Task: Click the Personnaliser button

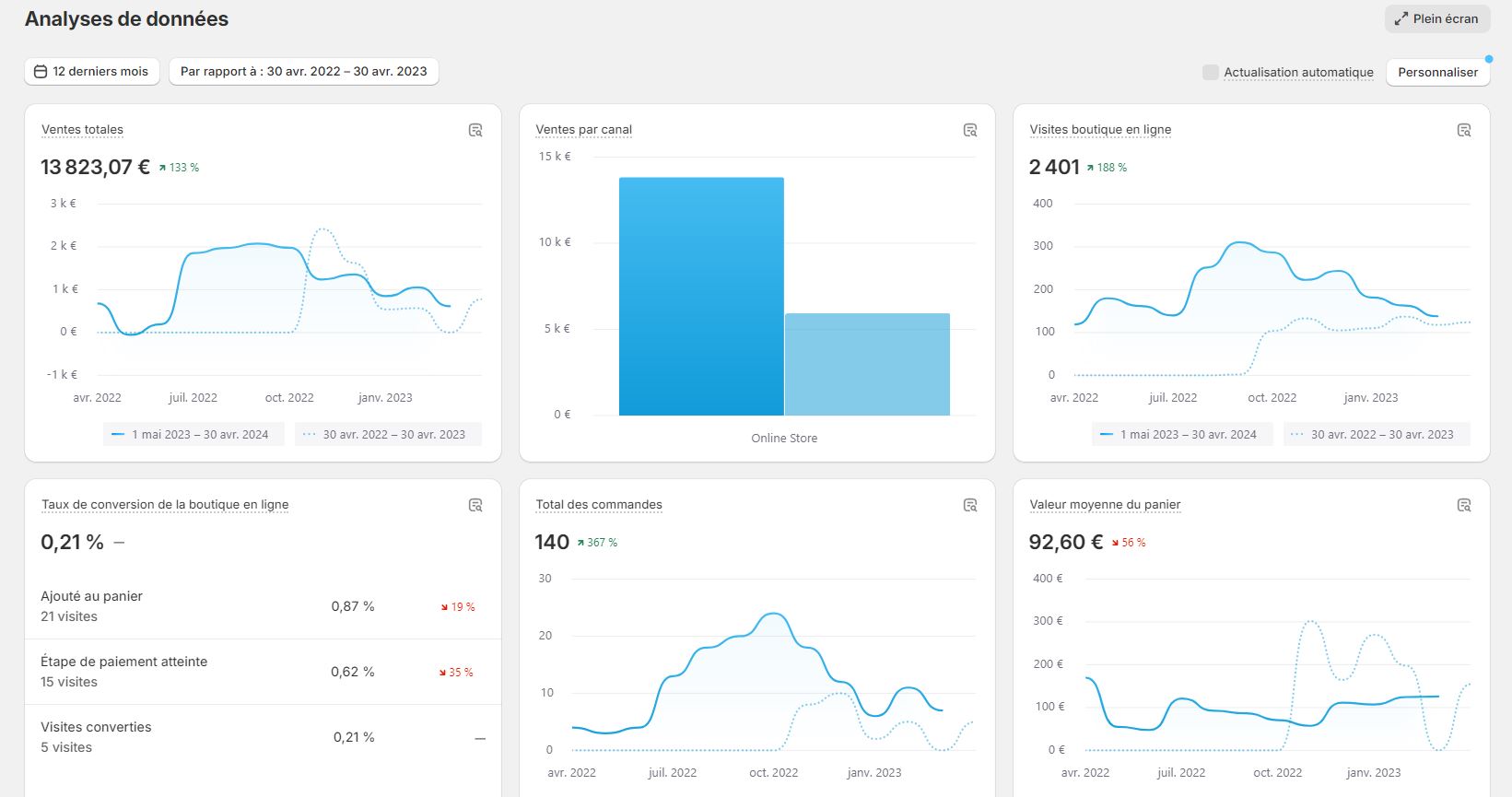Action: (x=1437, y=72)
